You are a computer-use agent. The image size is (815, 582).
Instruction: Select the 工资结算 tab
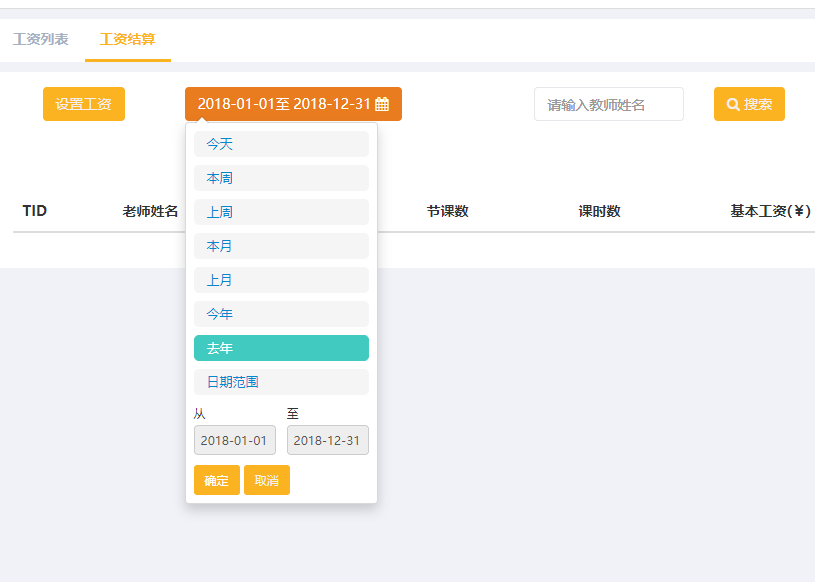[127, 39]
